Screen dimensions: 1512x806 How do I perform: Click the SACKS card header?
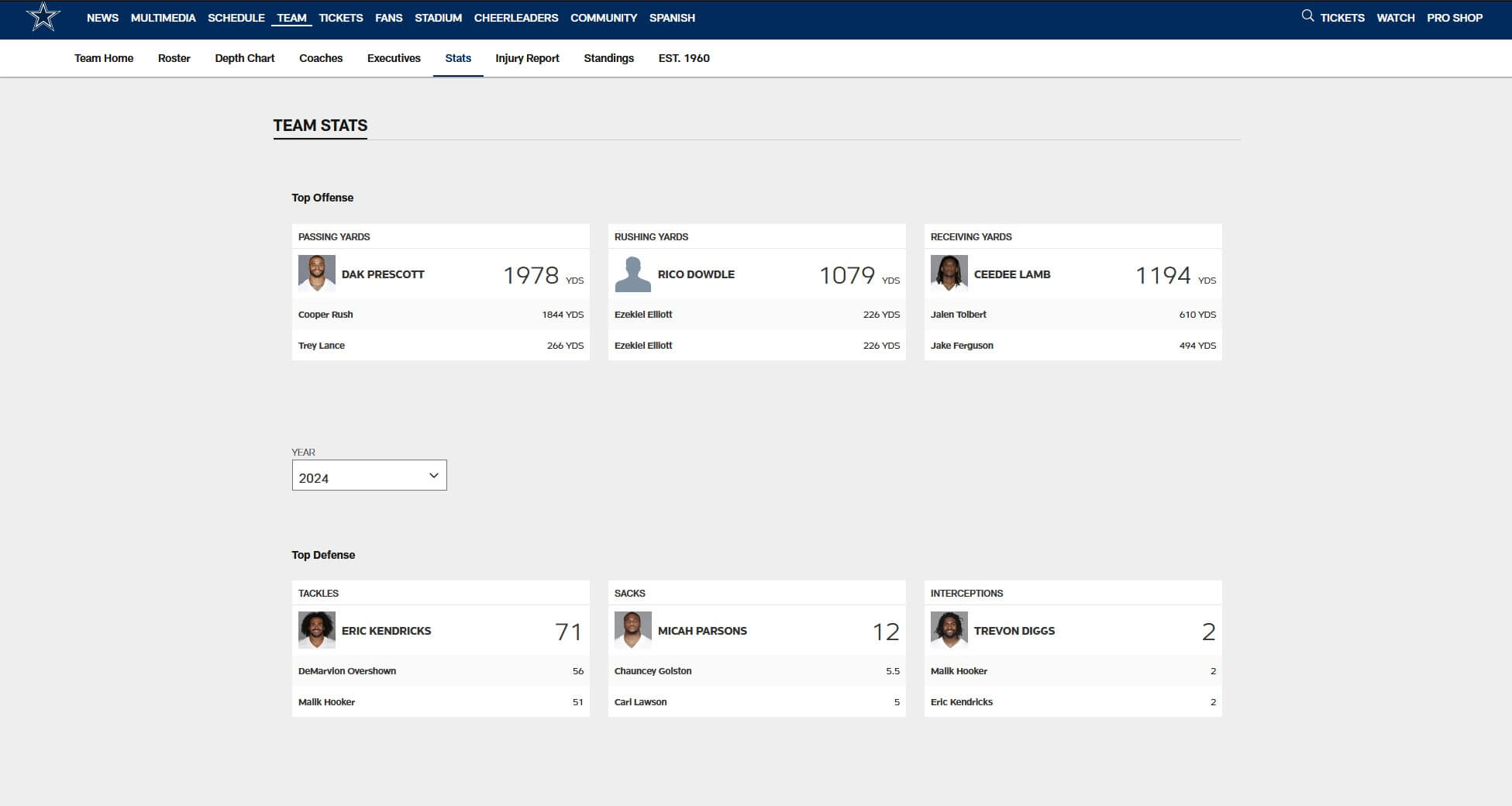coord(629,594)
